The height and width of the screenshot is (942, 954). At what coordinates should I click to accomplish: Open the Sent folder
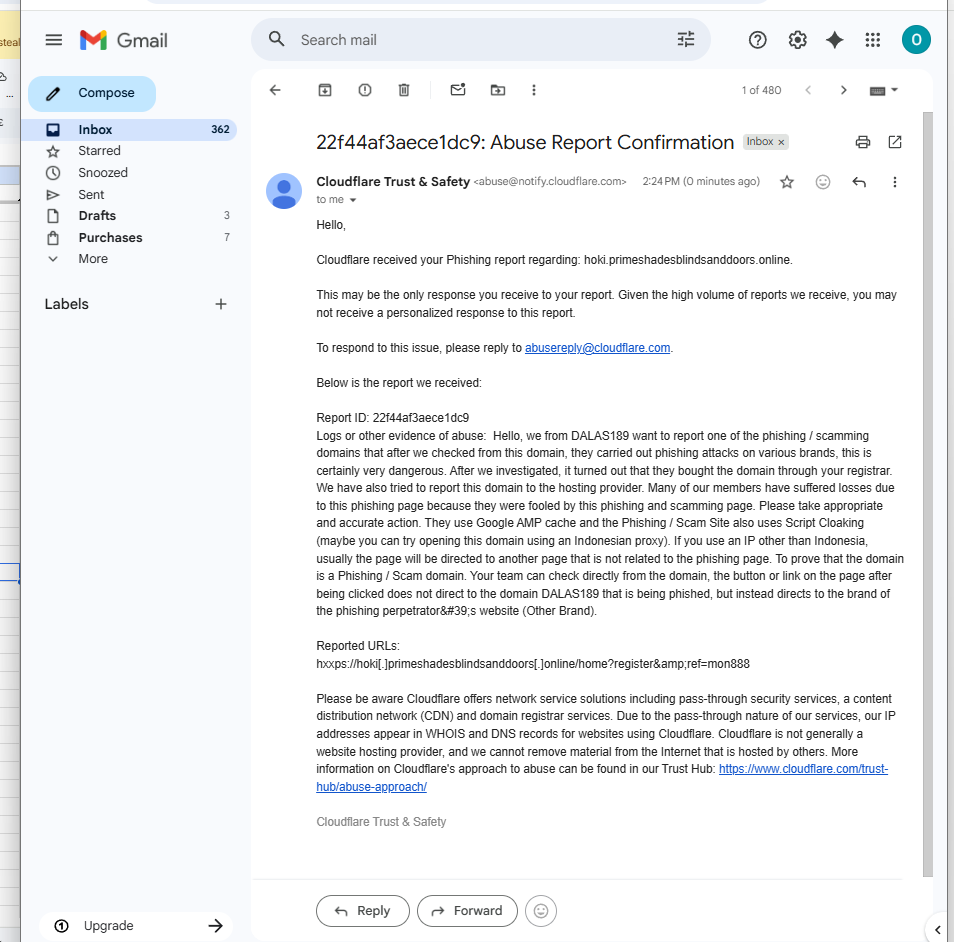(x=129, y=195)
